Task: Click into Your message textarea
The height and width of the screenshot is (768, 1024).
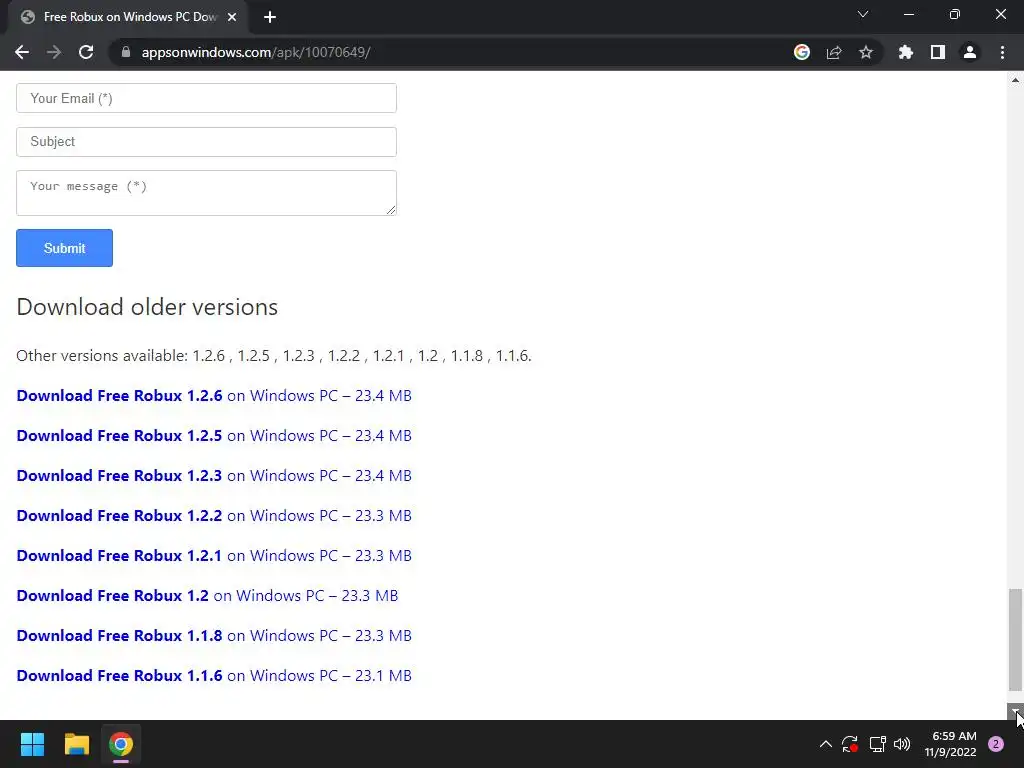Action: coord(206,193)
